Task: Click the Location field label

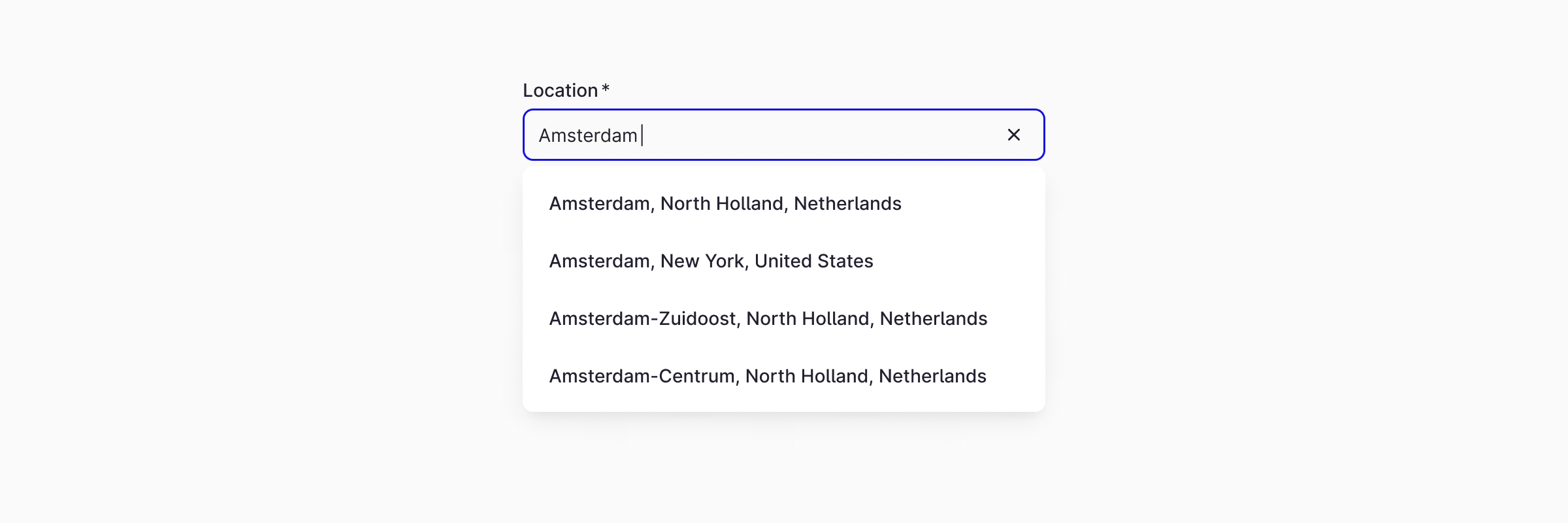Action: pyautogui.click(x=560, y=90)
